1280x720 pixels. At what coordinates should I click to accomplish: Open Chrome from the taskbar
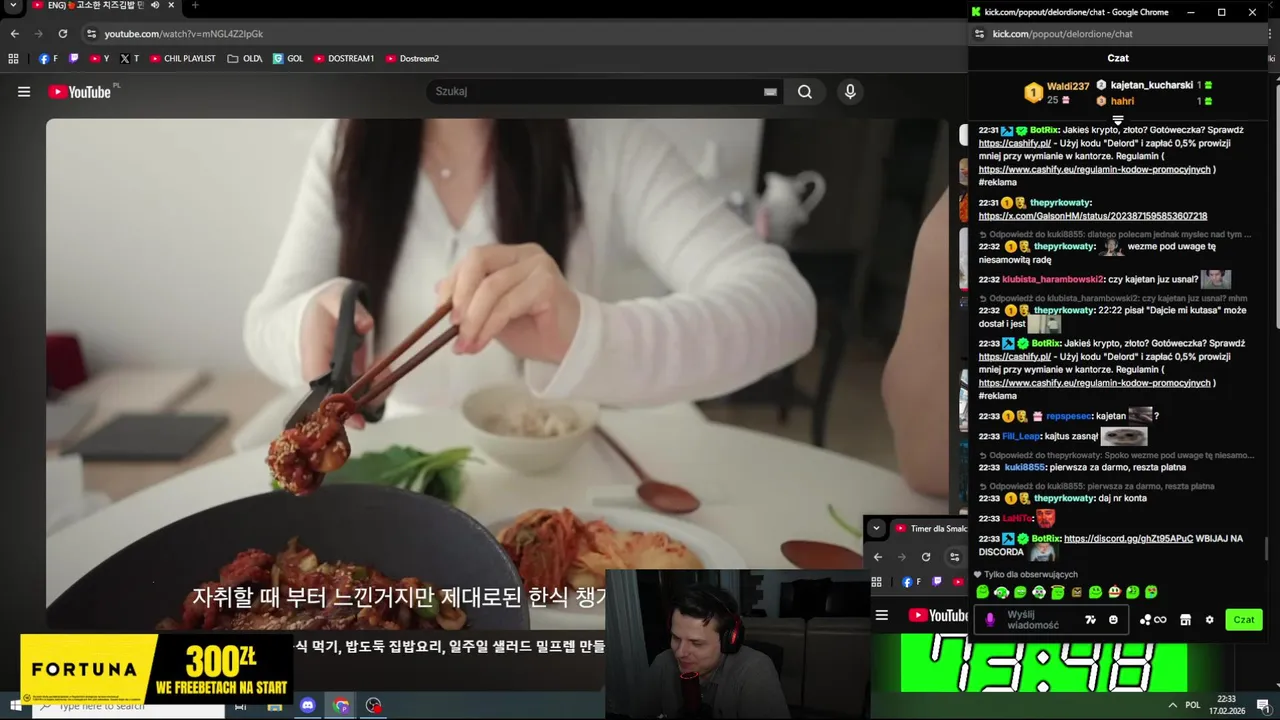point(341,706)
